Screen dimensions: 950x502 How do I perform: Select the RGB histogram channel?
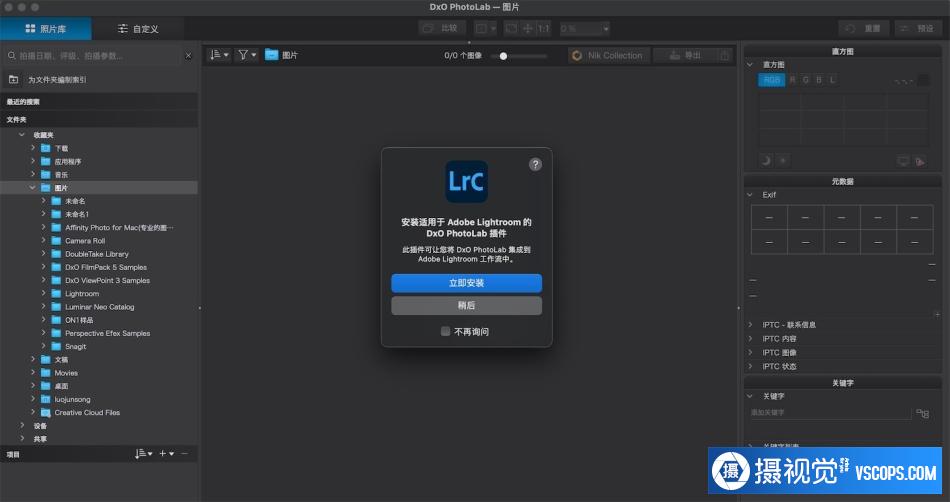click(771, 80)
